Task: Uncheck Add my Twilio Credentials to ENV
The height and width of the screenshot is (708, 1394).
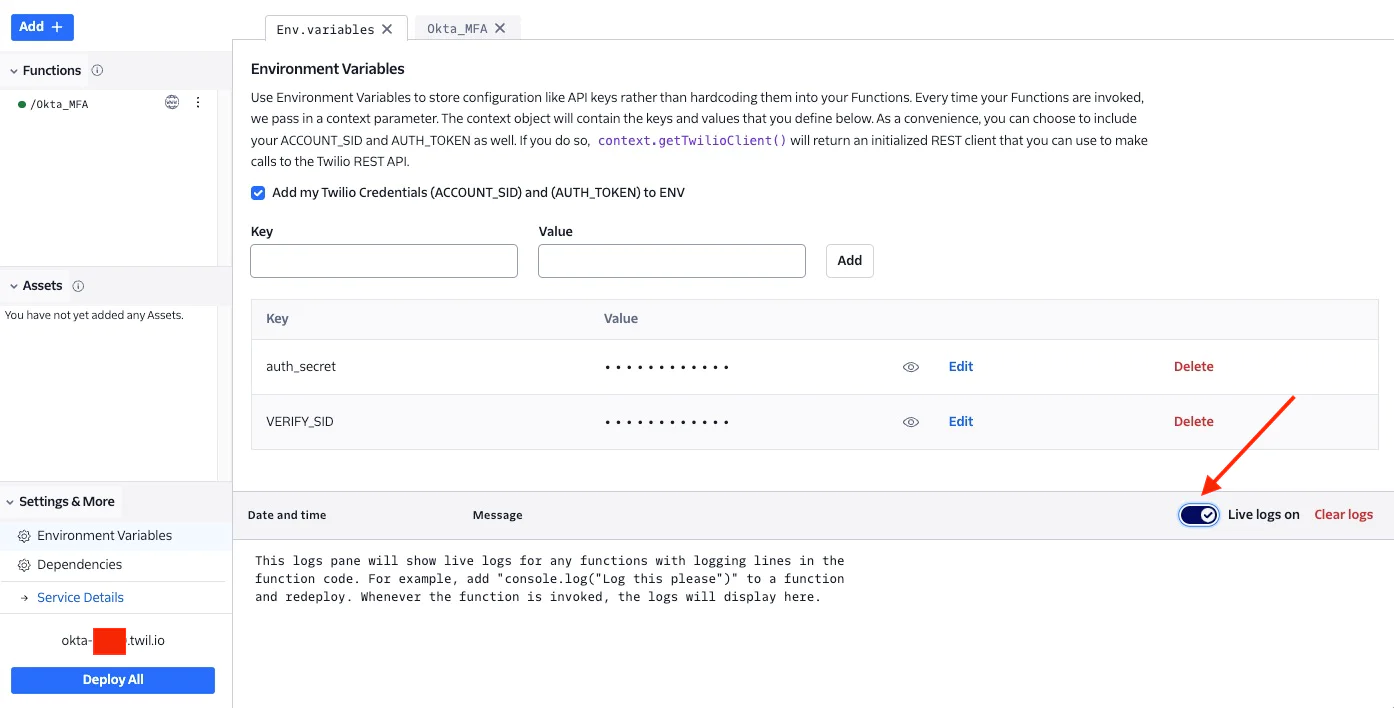Action: coord(258,193)
